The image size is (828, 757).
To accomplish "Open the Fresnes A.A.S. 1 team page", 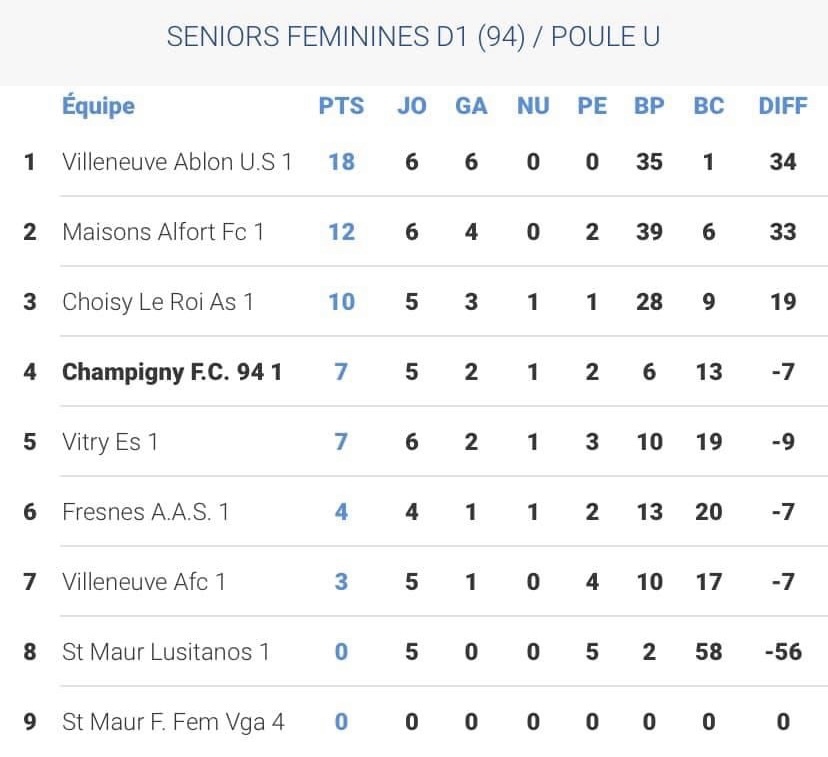I will click(145, 511).
